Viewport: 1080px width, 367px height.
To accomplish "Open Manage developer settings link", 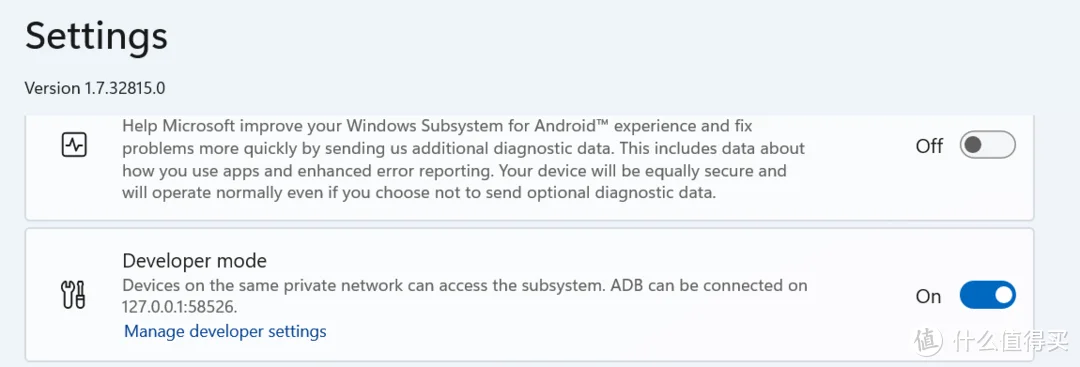I will pyautogui.click(x=225, y=331).
